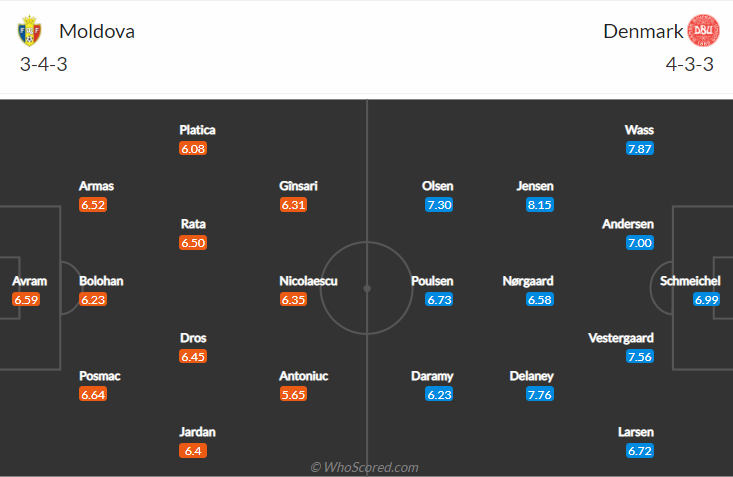This screenshot has width=733, height=477.
Task: Open the WhoScored.com watermark link
Action: tap(365, 467)
